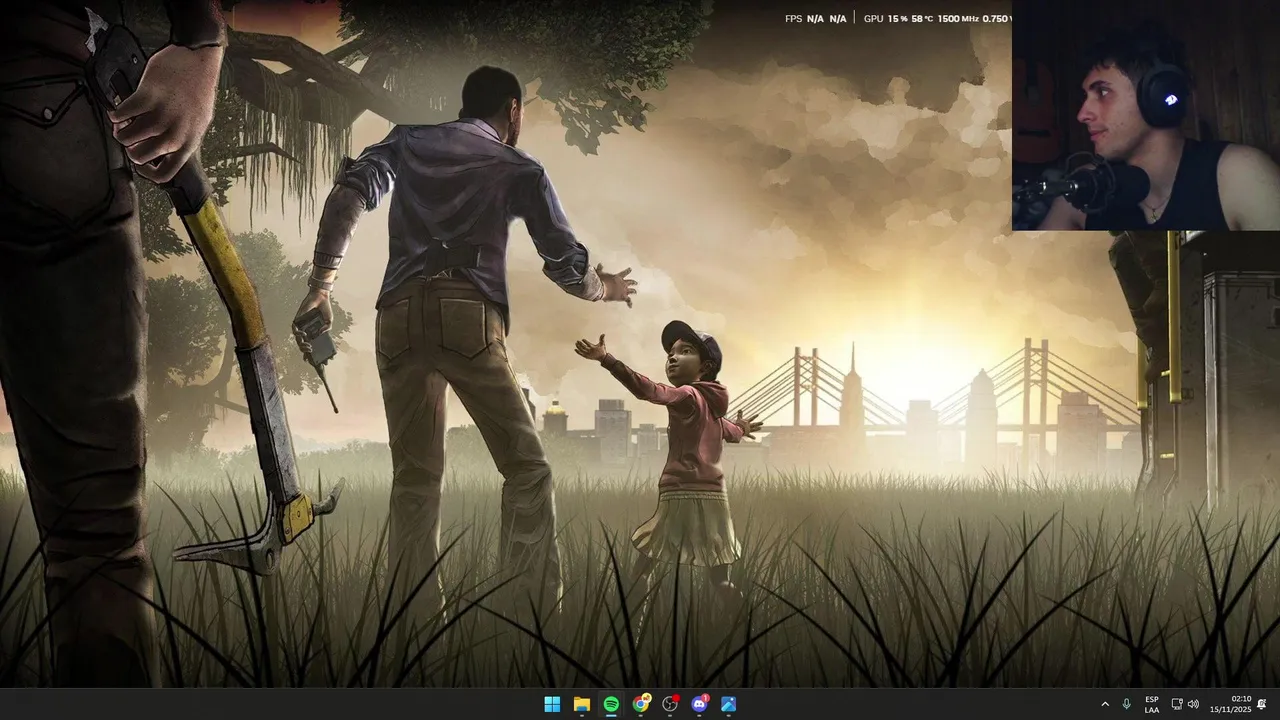Screen dimensions: 1280x720
Task: Show hidden system tray icons
Action: [x=1105, y=704]
